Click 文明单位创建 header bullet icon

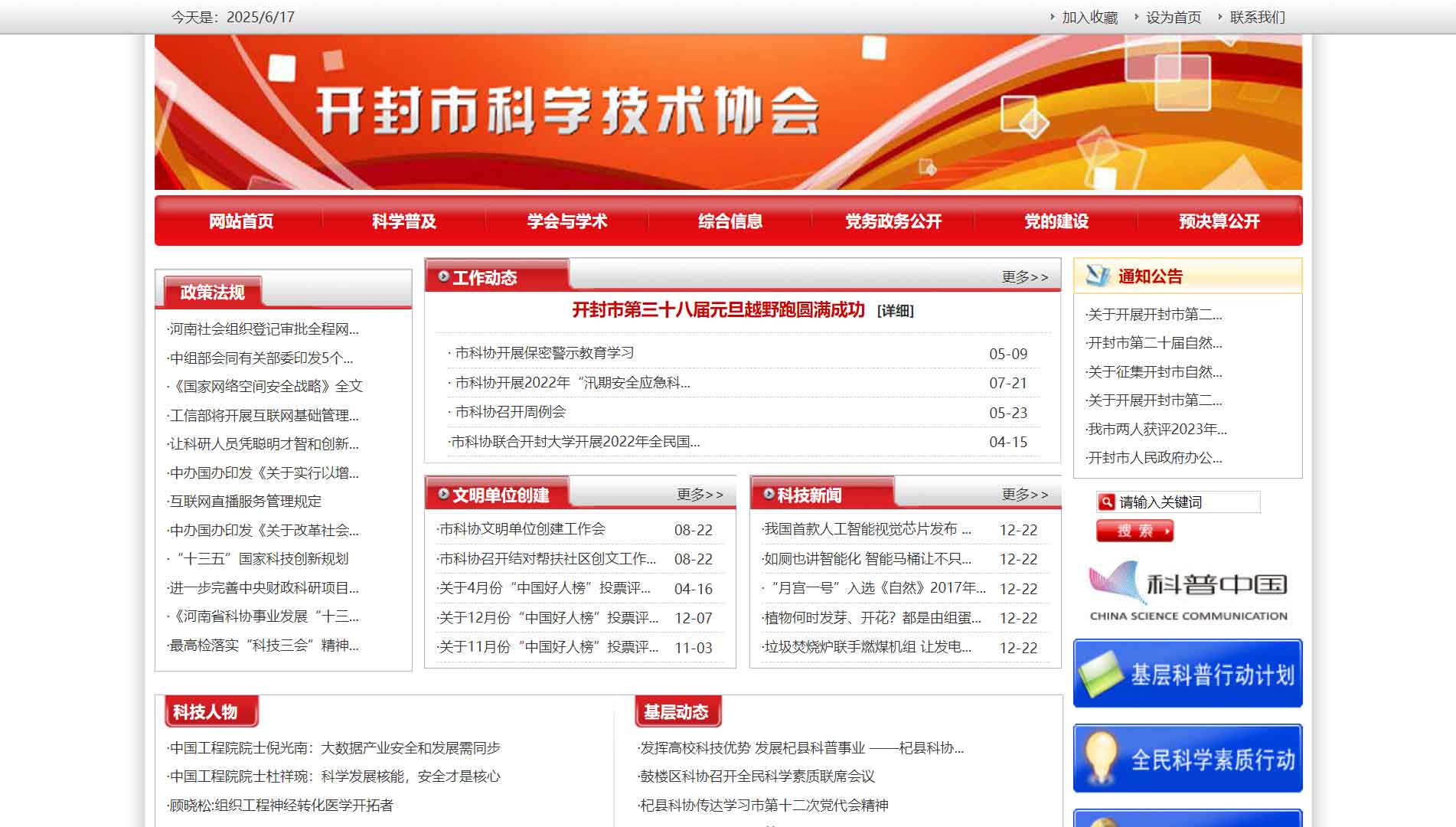coord(443,494)
